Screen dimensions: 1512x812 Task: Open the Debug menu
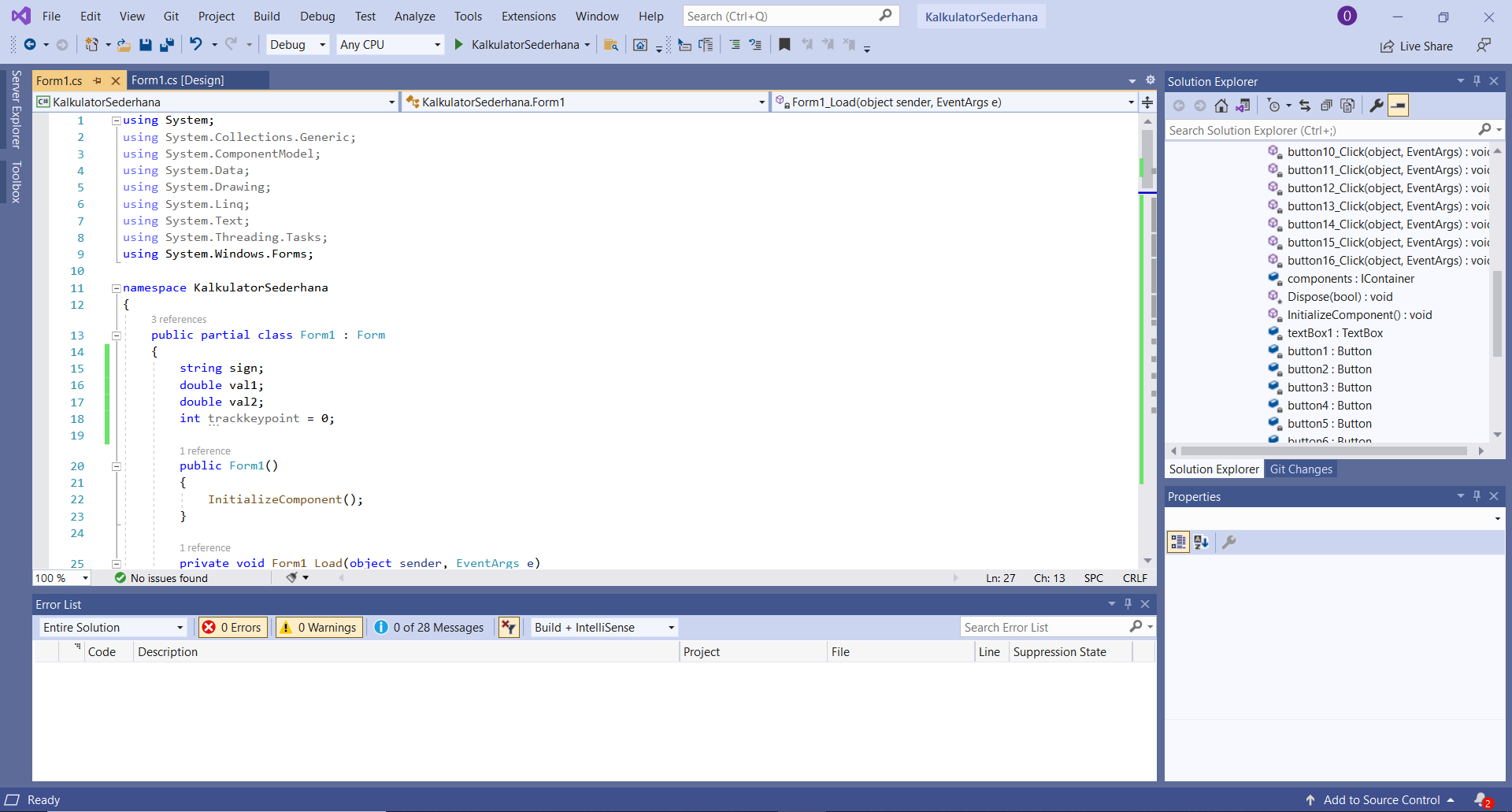(317, 16)
